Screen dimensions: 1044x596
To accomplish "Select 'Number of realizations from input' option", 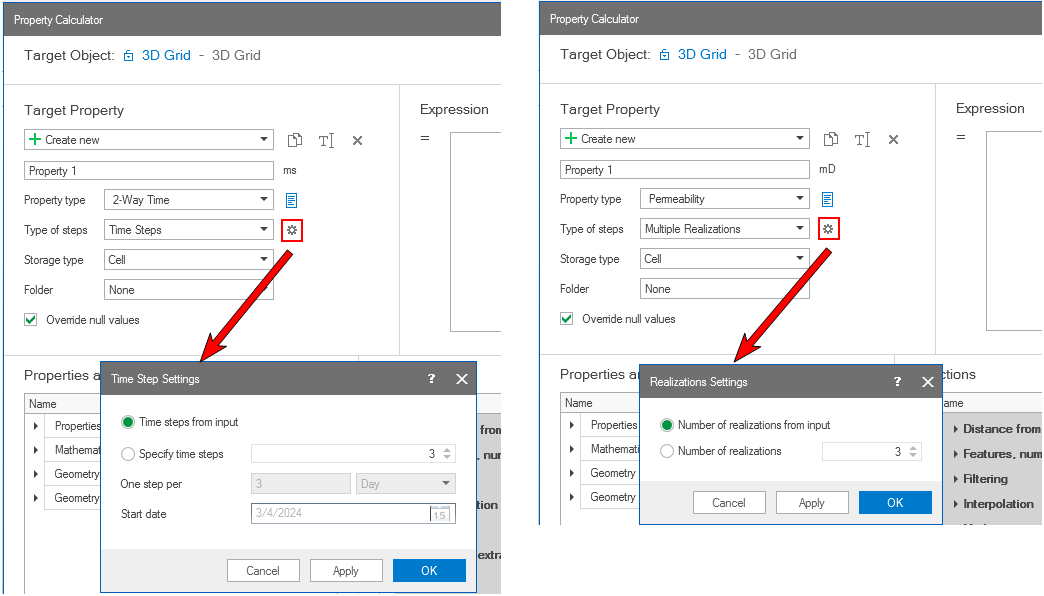I will coord(667,425).
